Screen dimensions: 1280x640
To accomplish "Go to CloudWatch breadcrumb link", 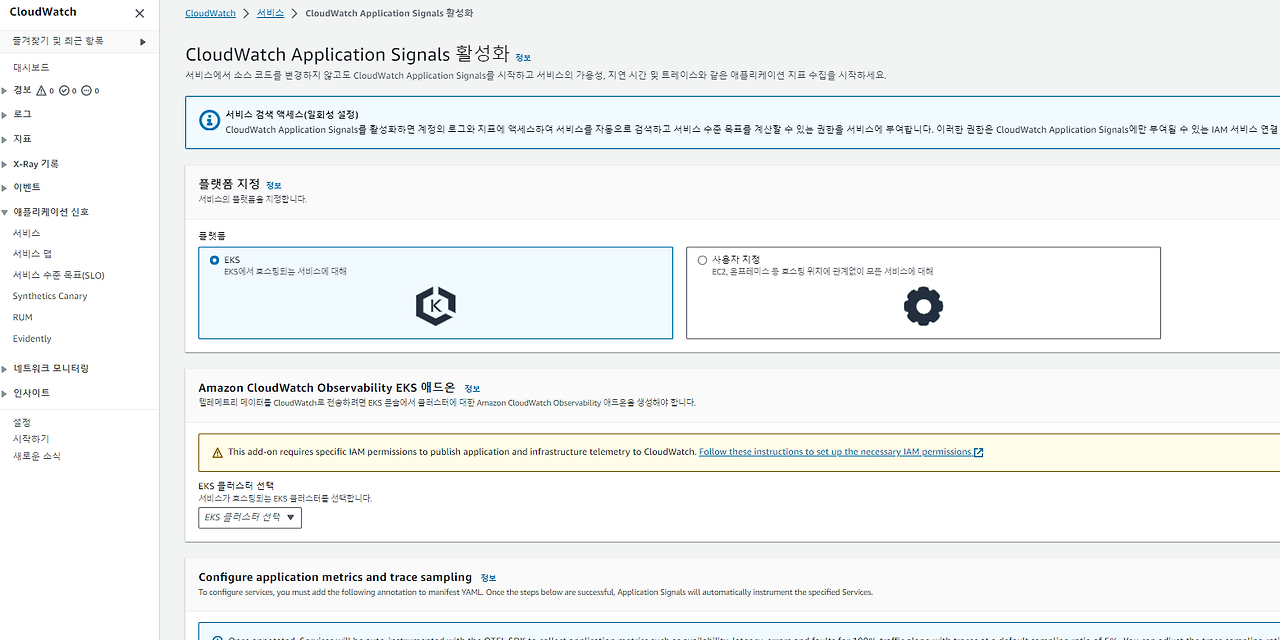I will 210,14.
